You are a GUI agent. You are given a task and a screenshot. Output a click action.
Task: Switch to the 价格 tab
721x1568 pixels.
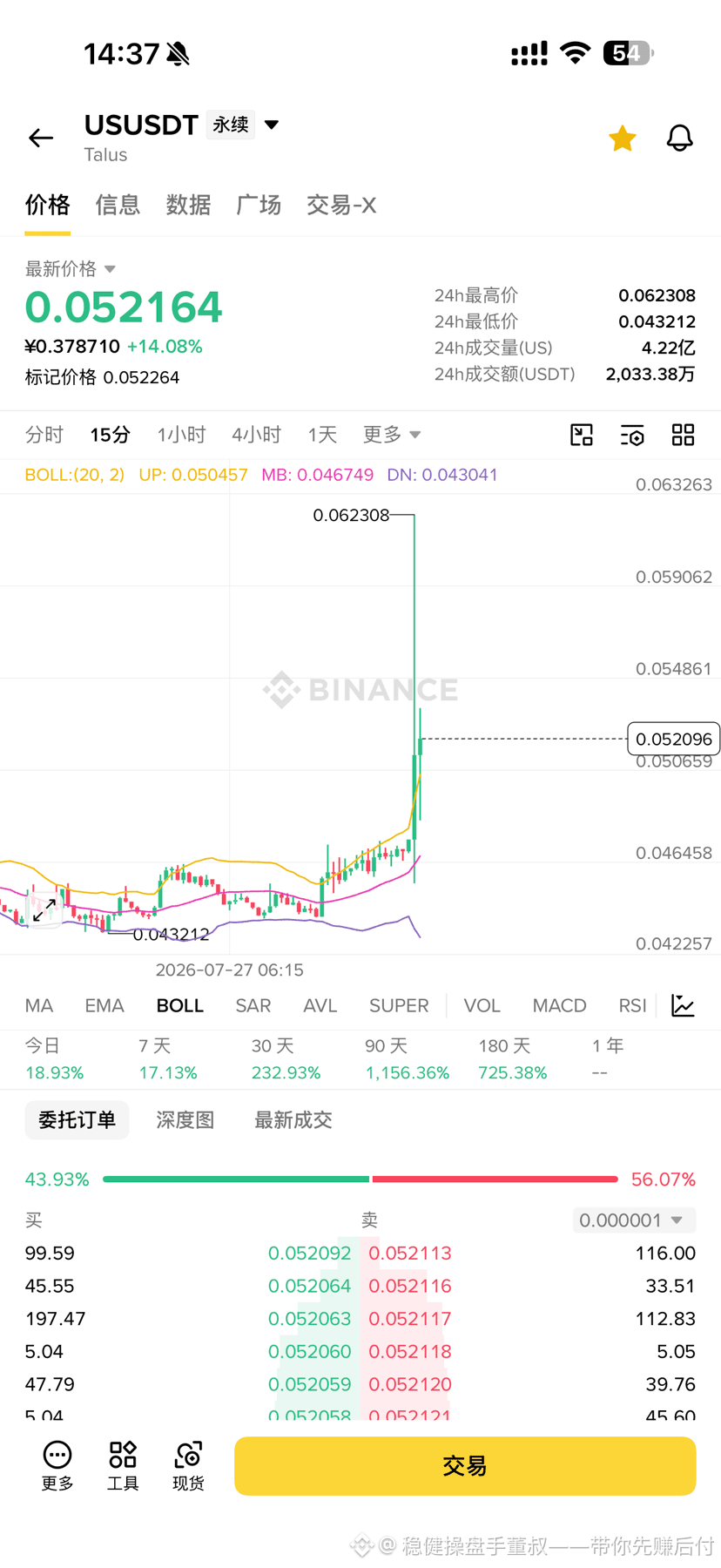[47, 205]
